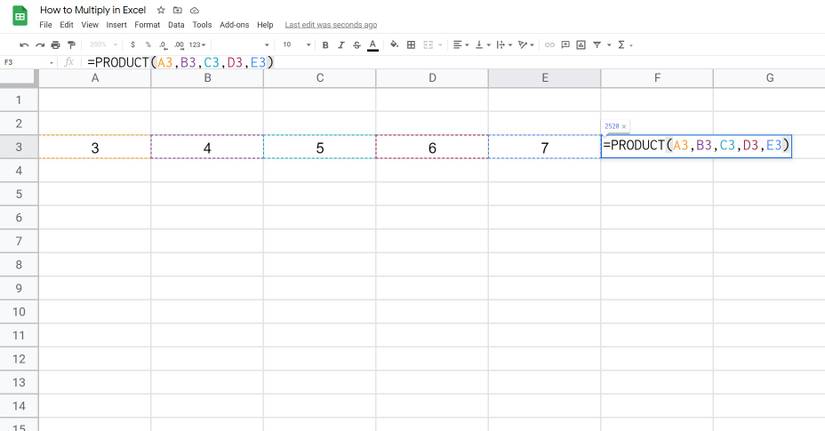Click the Insert chart icon
This screenshot has height=431, width=825.
tap(581, 45)
